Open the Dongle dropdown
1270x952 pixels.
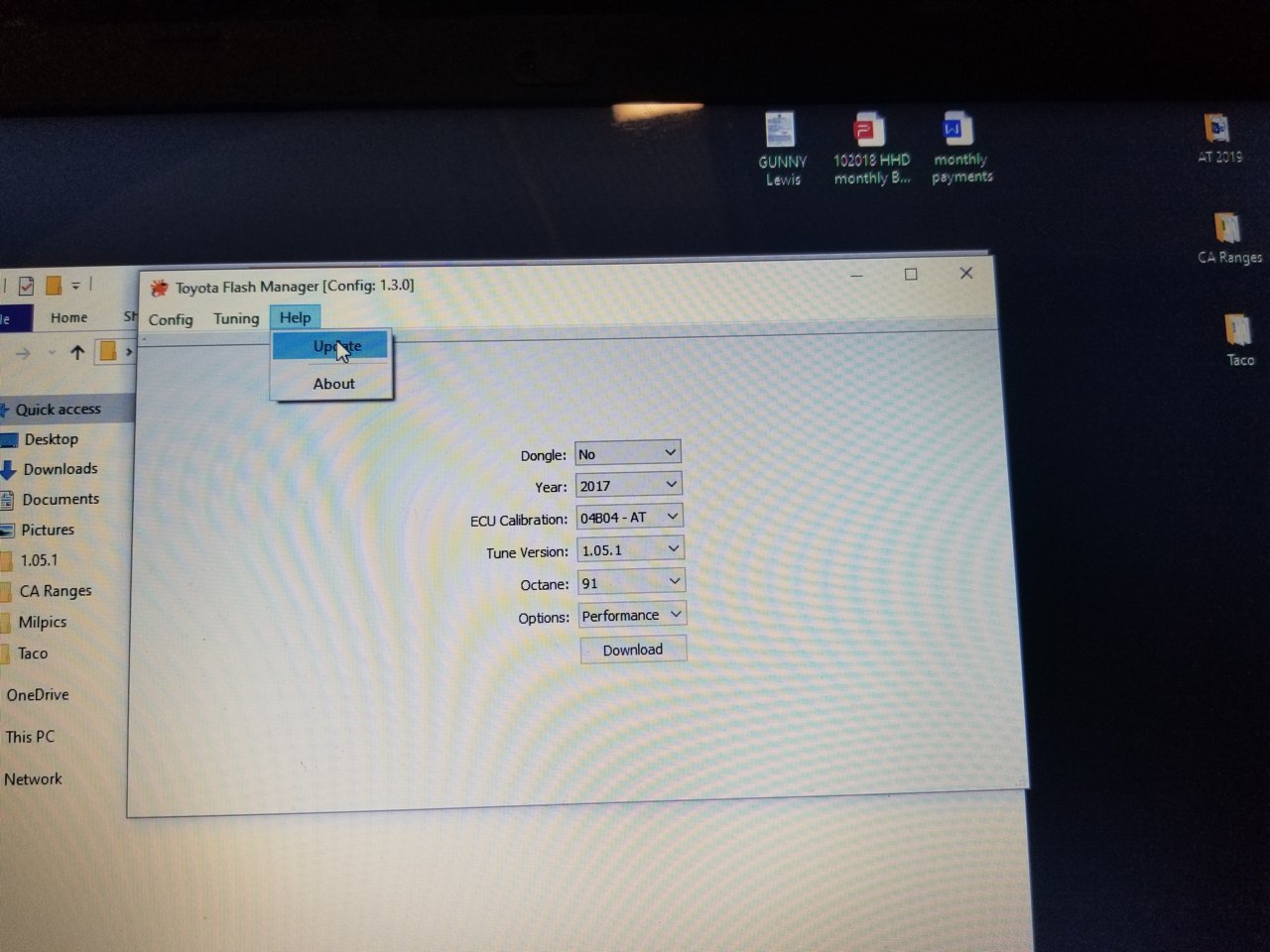pos(628,453)
